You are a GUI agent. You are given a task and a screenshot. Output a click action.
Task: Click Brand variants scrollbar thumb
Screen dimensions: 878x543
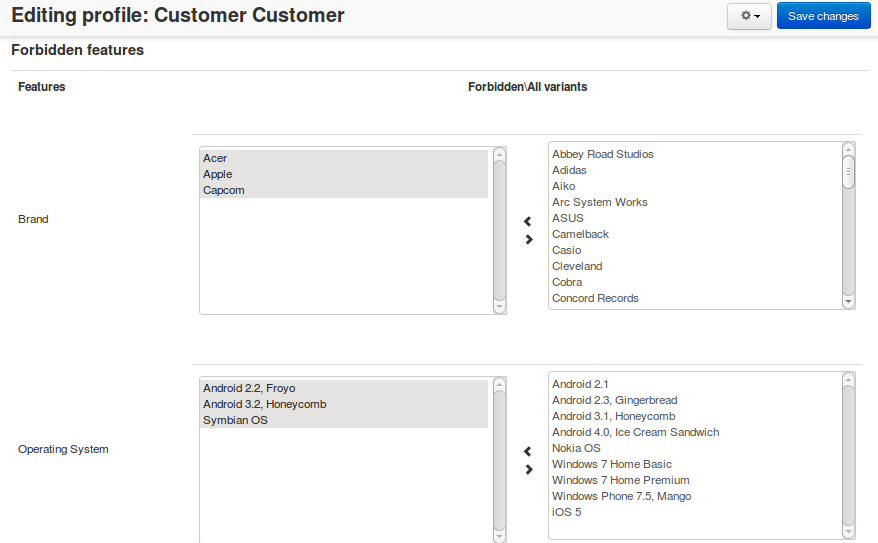pyautogui.click(x=848, y=172)
